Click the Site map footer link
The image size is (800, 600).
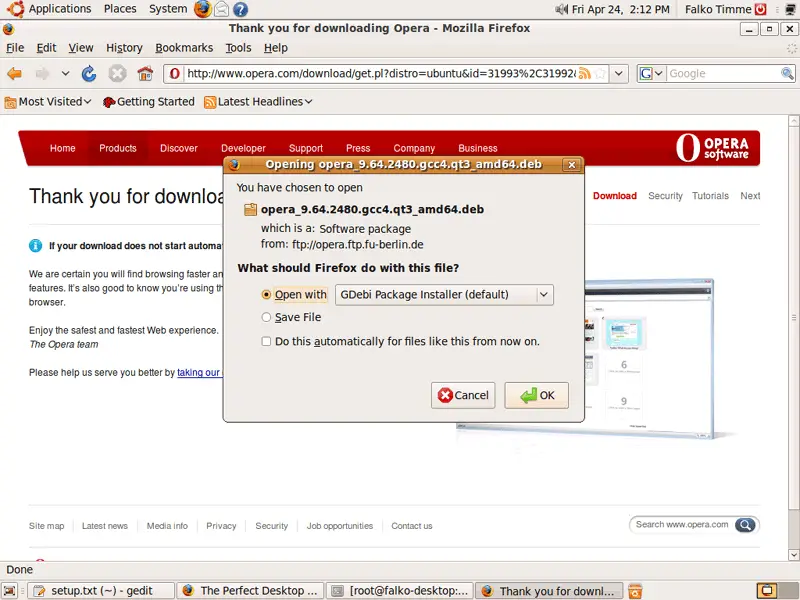coord(46,526)
